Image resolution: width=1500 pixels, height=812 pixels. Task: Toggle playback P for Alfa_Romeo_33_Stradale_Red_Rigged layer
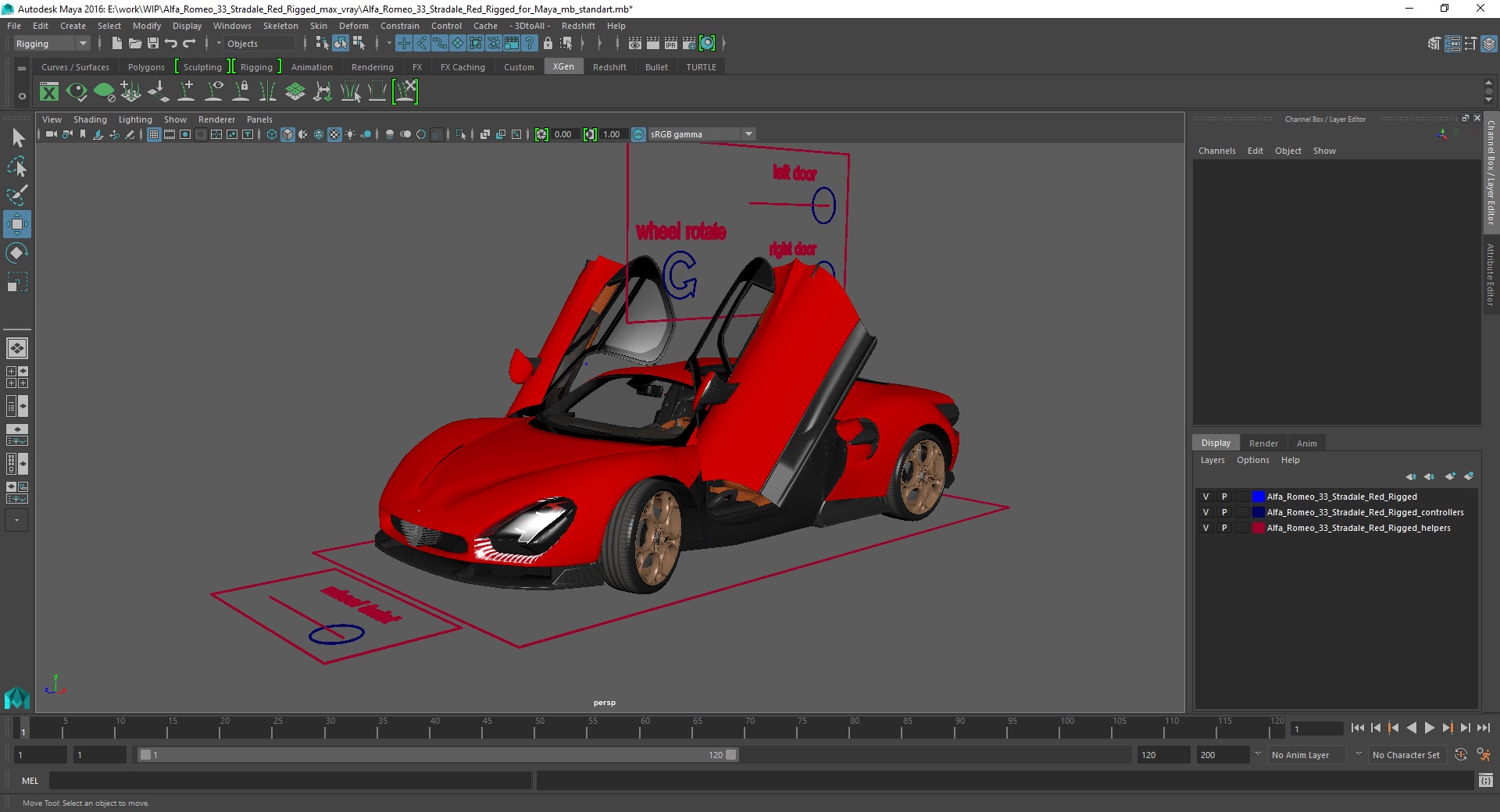point(1224,497)
